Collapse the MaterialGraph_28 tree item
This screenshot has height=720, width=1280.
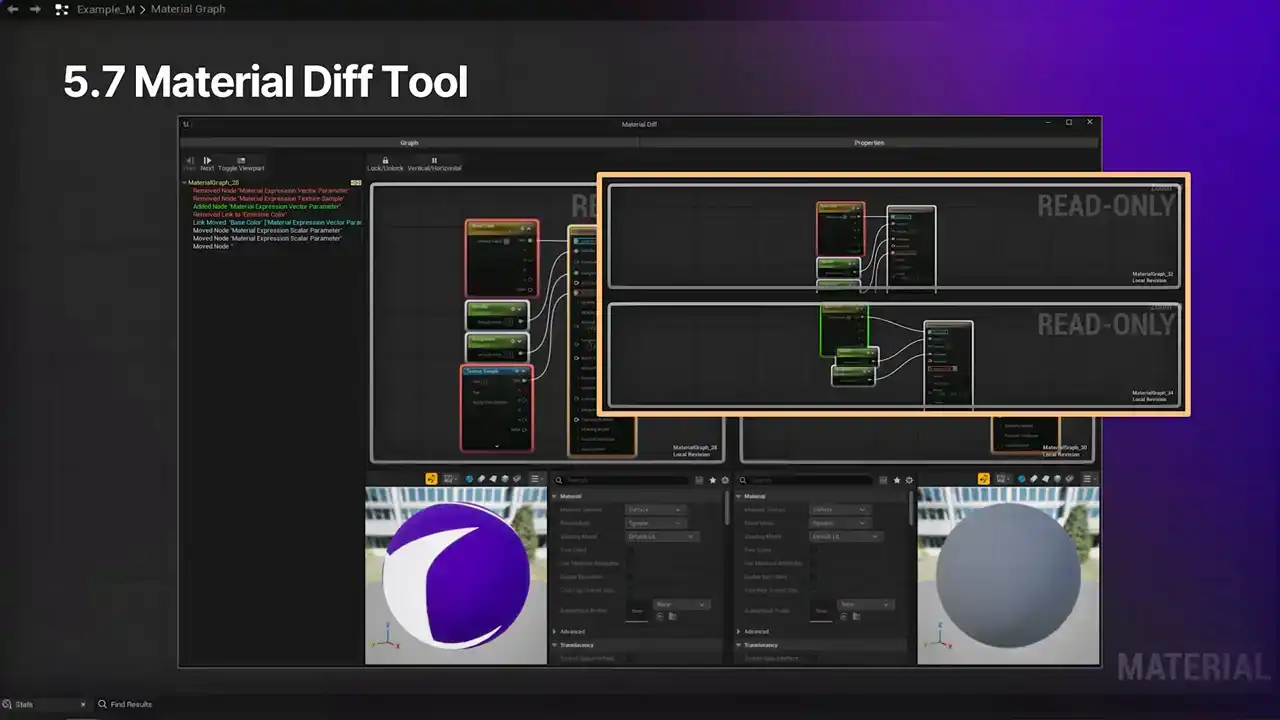185,183
